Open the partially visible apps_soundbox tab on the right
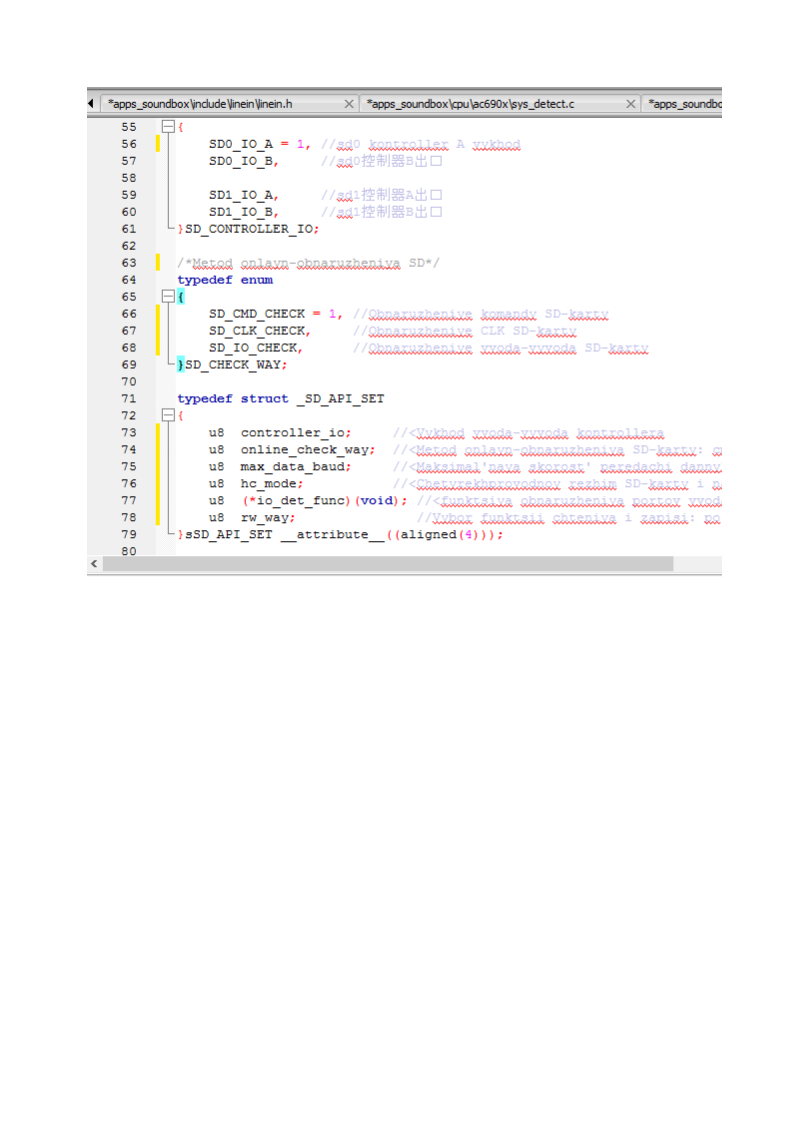Screen dimensions: 793x1122 [682, 104]
